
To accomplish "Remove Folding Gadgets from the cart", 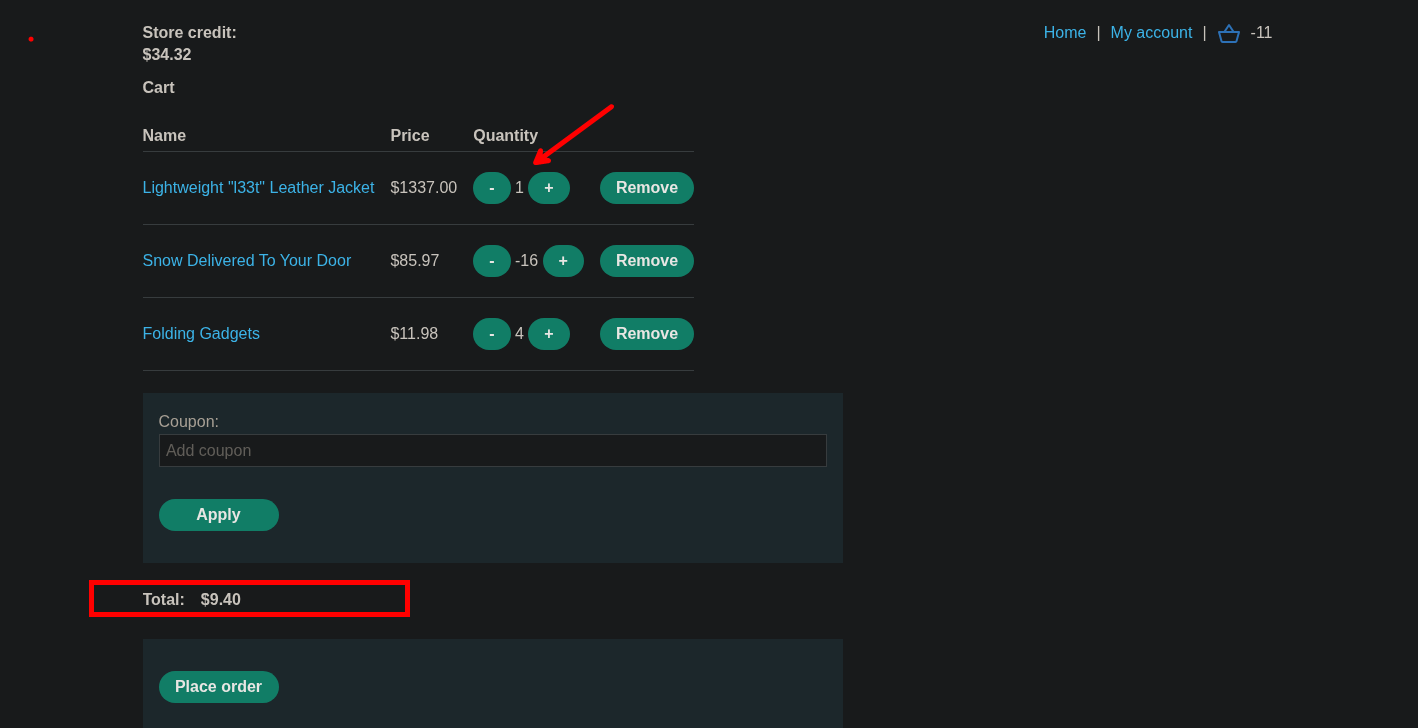I will pos(646,334).
